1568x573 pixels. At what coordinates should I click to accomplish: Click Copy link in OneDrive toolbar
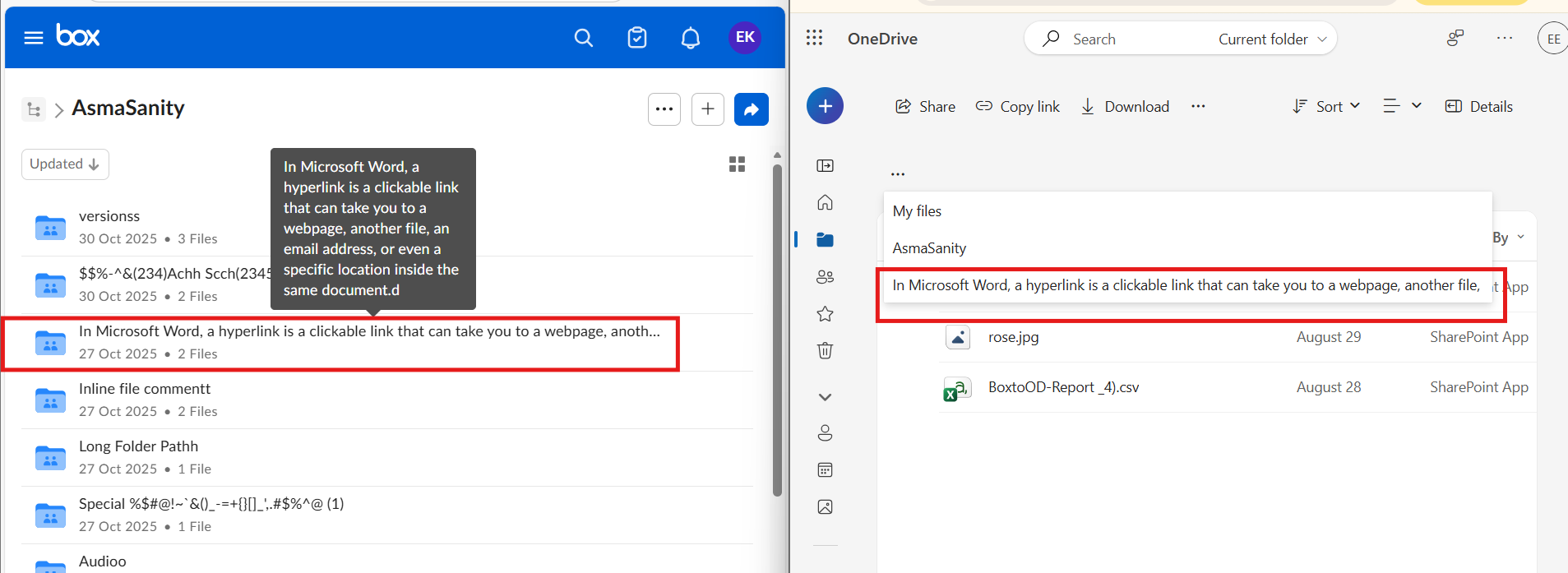point(1017,106)
